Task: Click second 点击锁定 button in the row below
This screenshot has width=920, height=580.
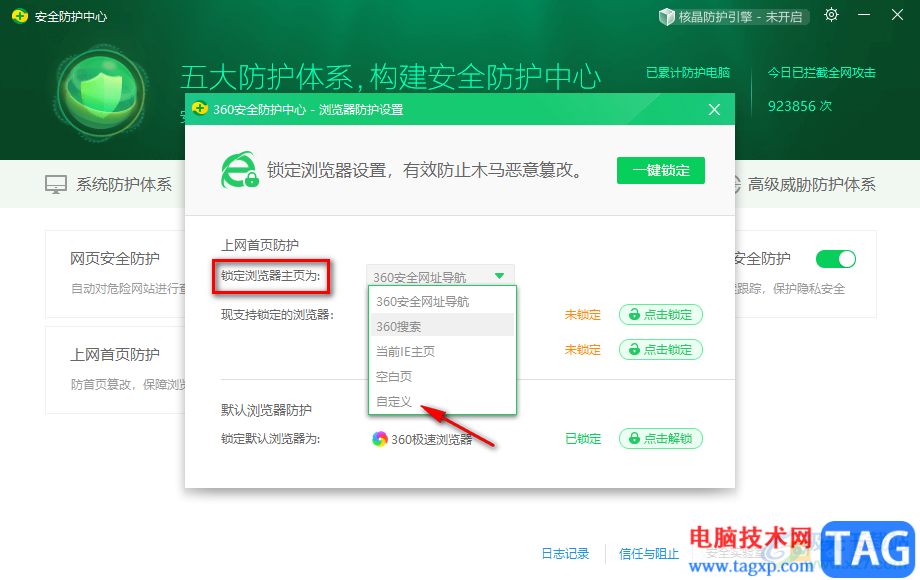Action: point(661,350)
